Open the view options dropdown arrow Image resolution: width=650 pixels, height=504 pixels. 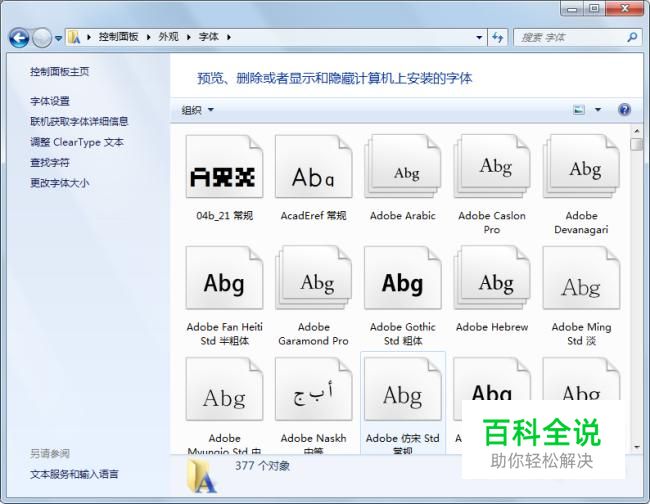(x=598, y=110)
